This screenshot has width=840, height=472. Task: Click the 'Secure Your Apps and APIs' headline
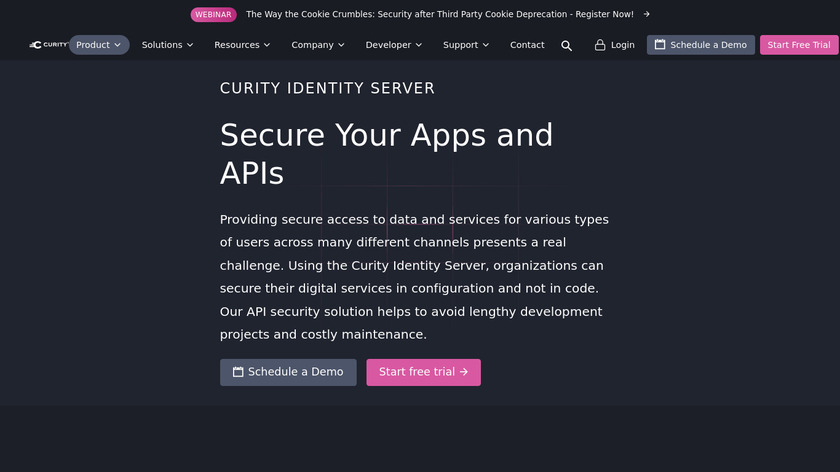(386, 154)
